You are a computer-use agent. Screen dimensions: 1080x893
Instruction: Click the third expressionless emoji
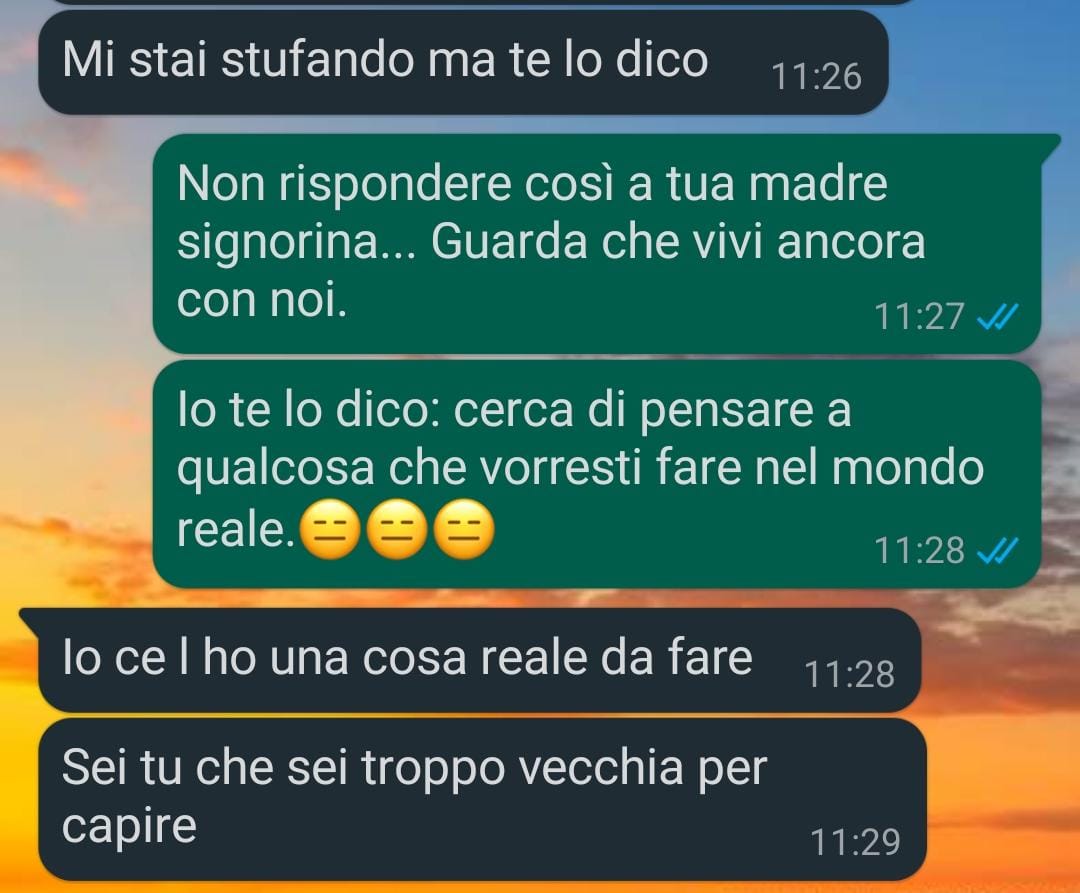[x=464, y=531]
